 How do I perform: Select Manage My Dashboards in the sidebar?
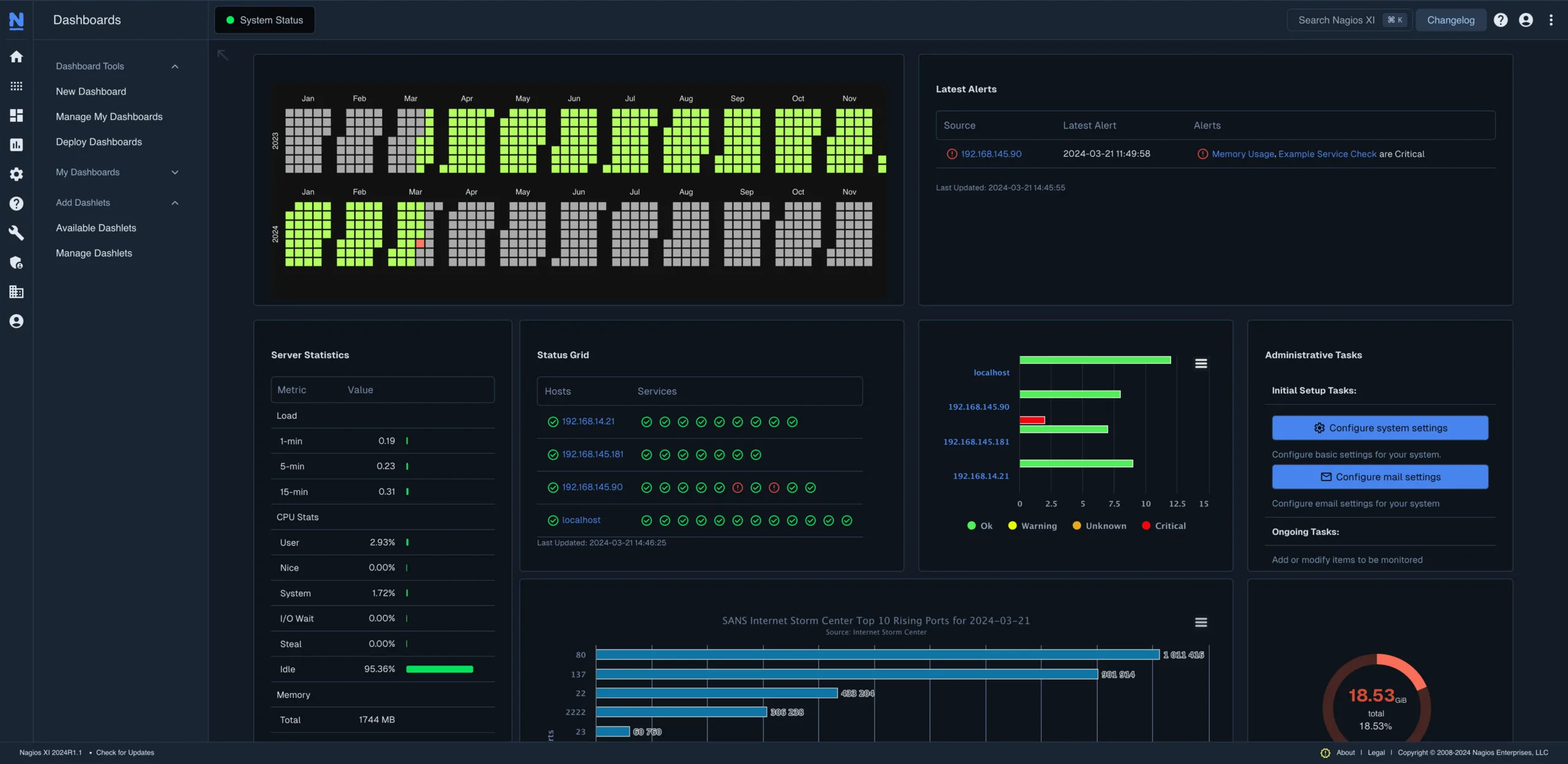pos(109,116)
